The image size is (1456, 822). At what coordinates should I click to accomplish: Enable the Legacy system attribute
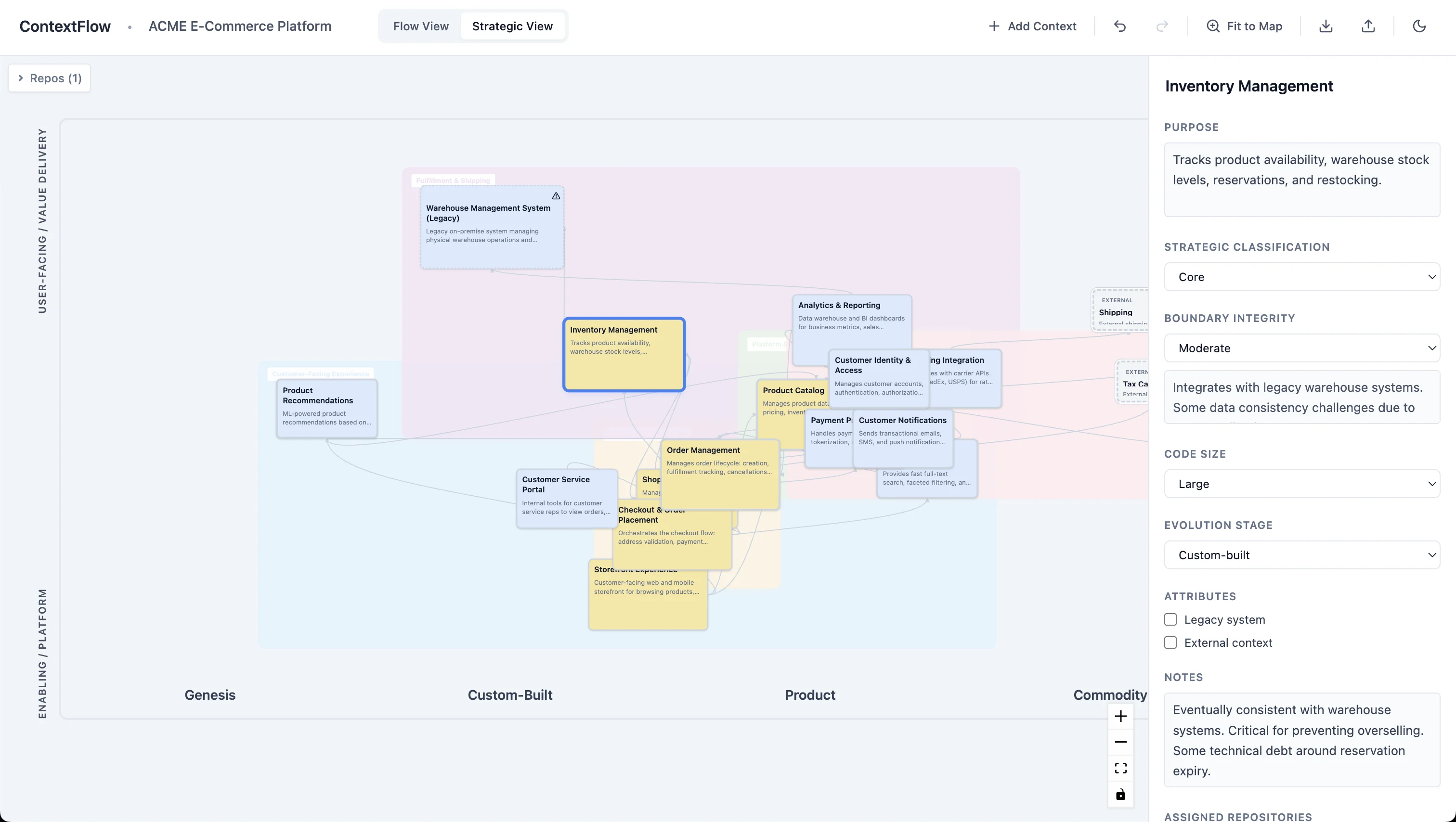coord(1170,619)
